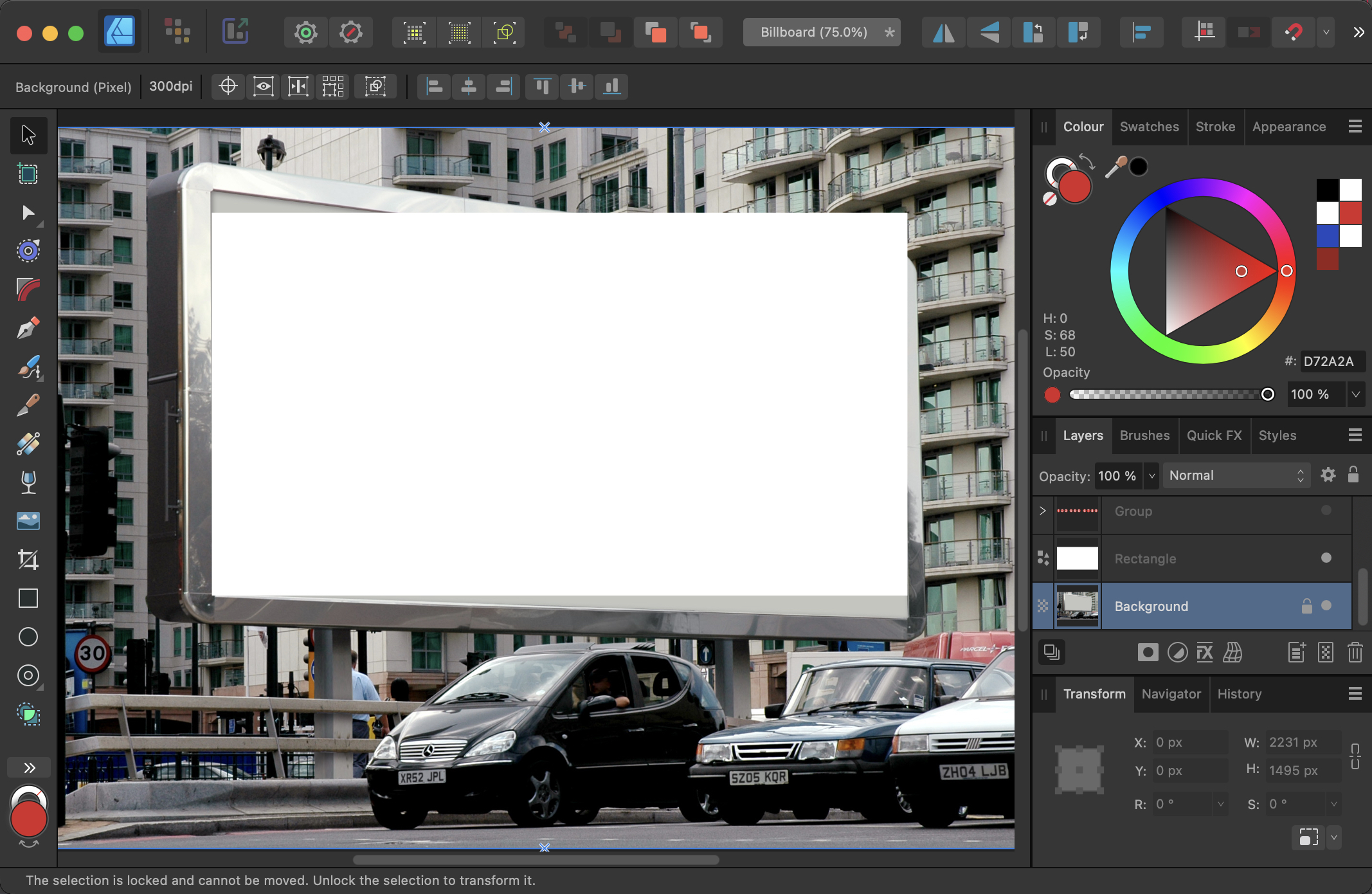Switch to the Swatches tab
The image size is (1372, 894).
pos(1149,127)
